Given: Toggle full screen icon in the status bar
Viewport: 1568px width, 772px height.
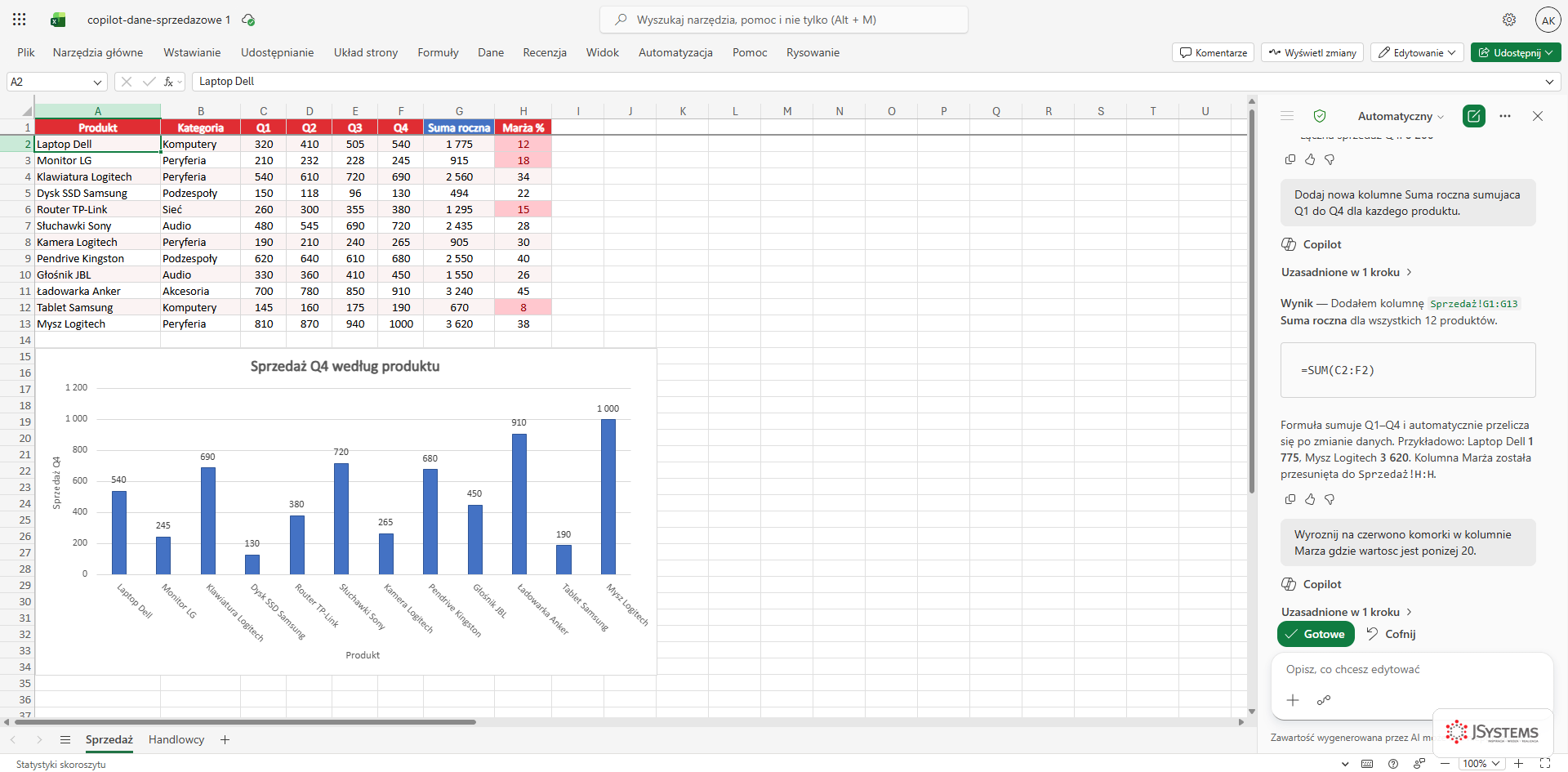Looking at the screenshot, I should coord(1545,764).
